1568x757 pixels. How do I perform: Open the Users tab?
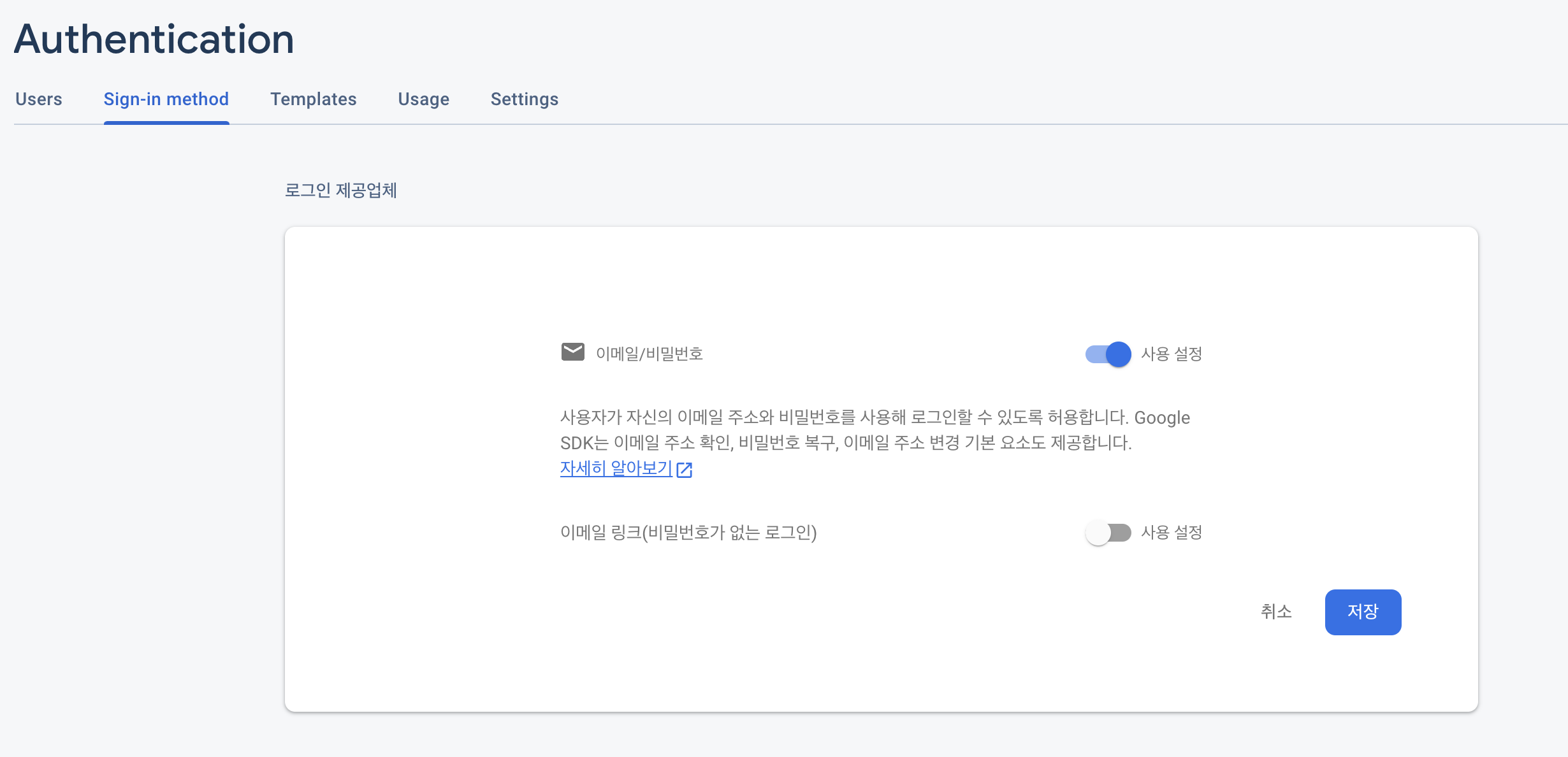(39, 99)
